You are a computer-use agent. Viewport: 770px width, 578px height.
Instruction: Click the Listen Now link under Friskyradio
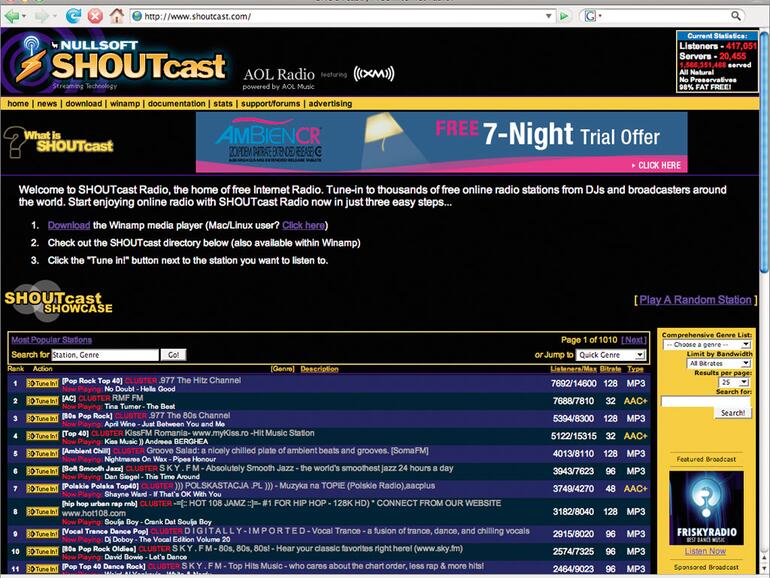(x=705, y=551)
